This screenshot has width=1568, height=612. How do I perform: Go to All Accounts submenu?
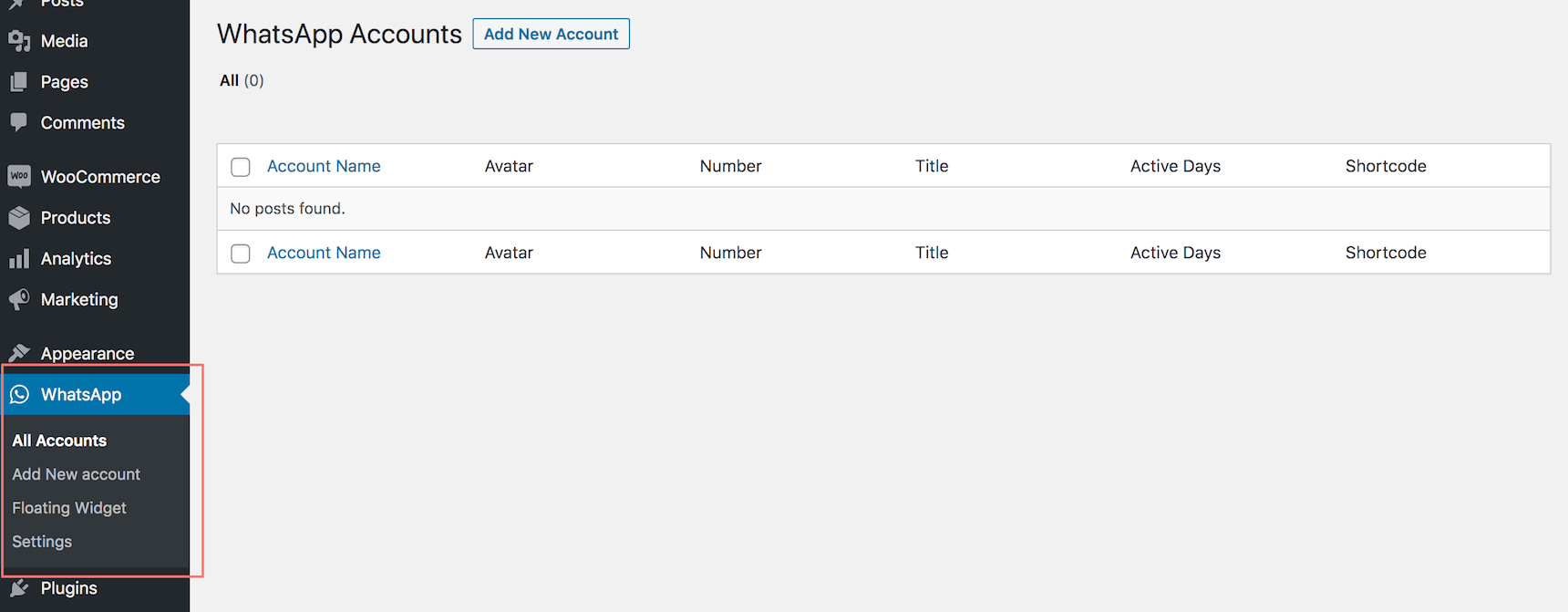pos(59,441)
